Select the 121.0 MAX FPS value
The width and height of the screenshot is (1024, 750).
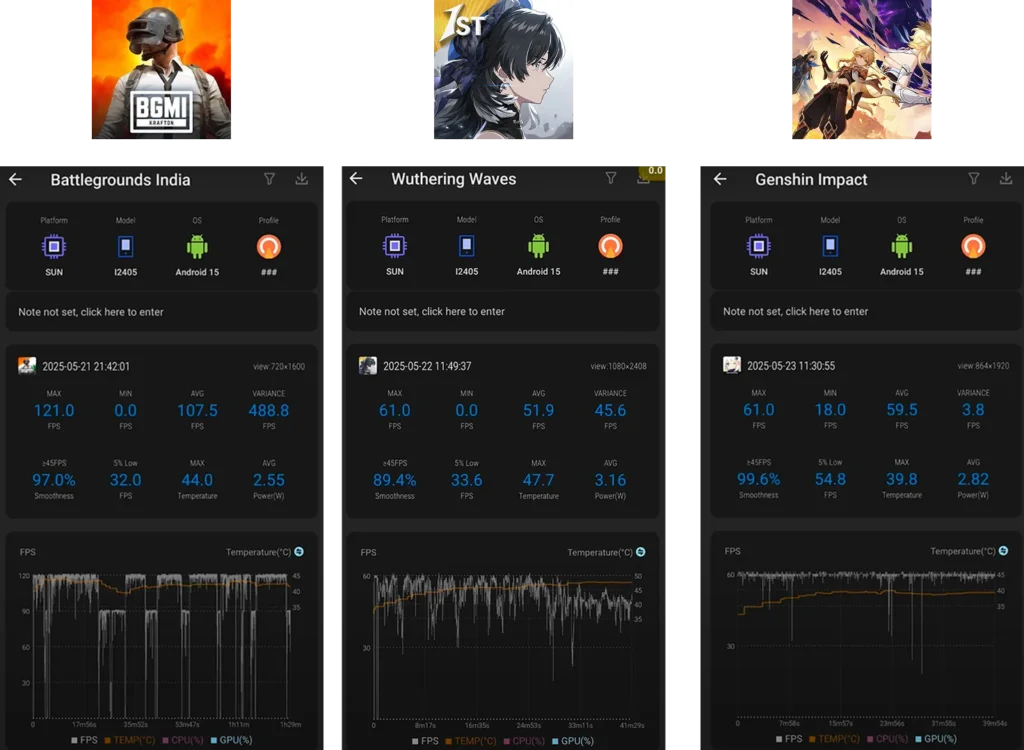pos(54,410)
